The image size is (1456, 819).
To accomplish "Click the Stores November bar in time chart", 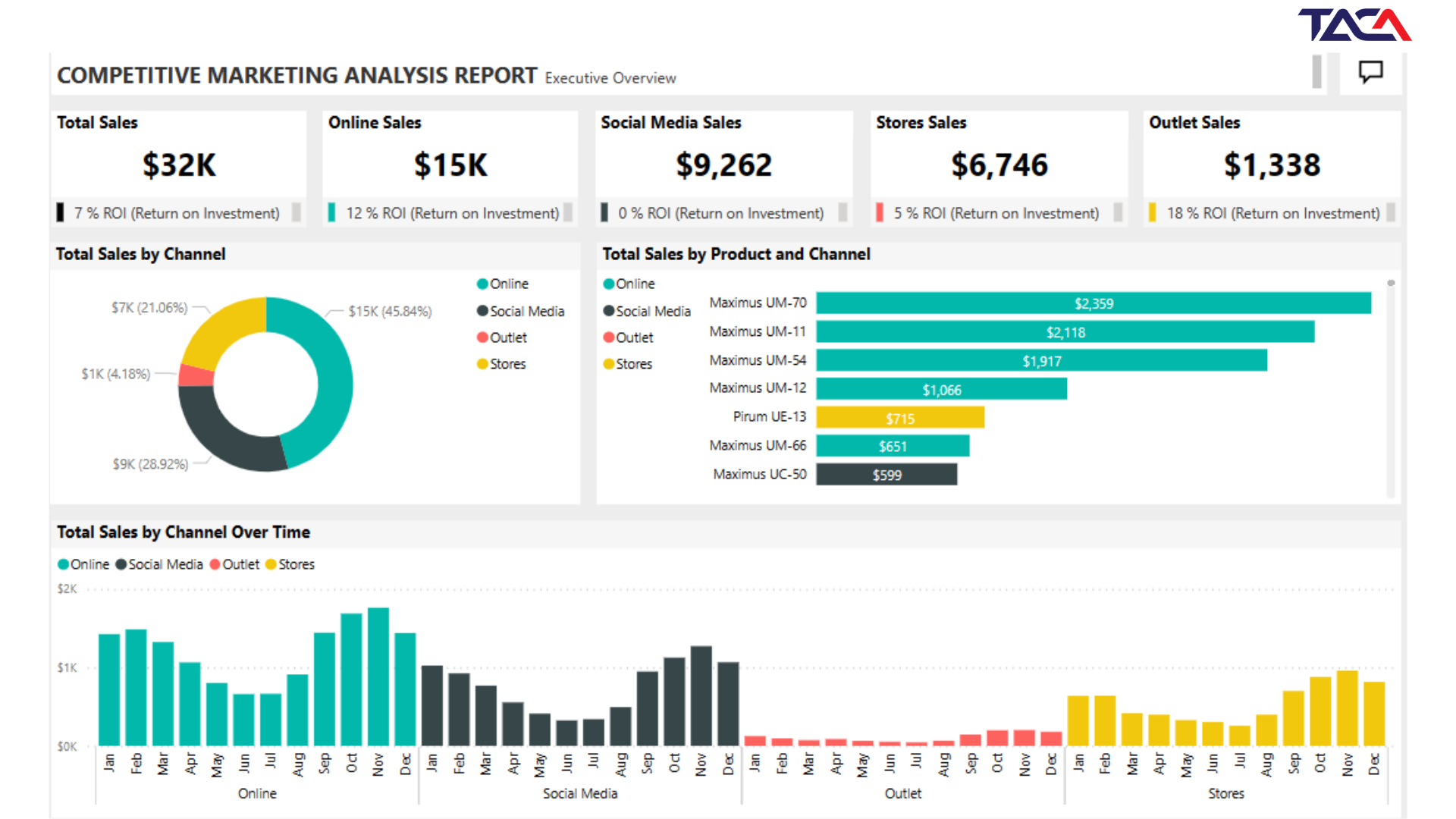I will coord(1348,708).
